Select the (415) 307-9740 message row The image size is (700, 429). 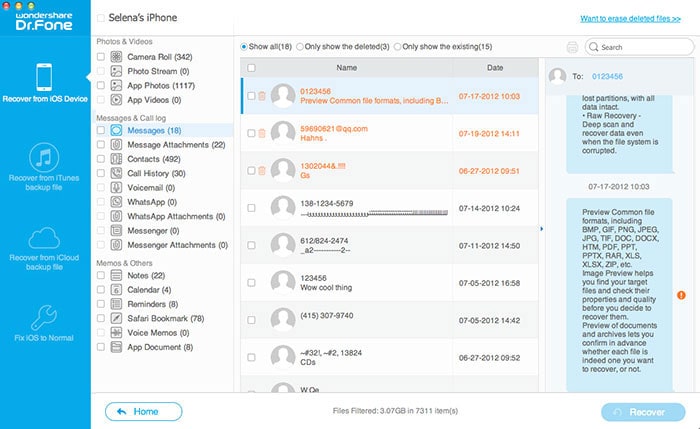pyautogui.click(x=389, y=320)
